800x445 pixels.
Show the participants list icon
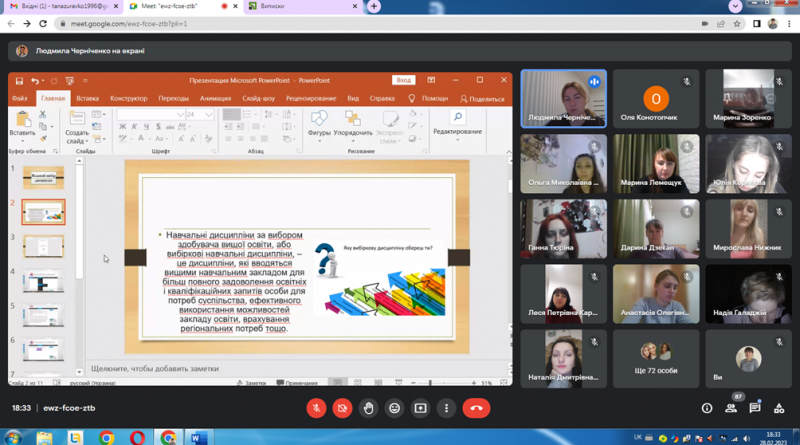click(731, 408)
